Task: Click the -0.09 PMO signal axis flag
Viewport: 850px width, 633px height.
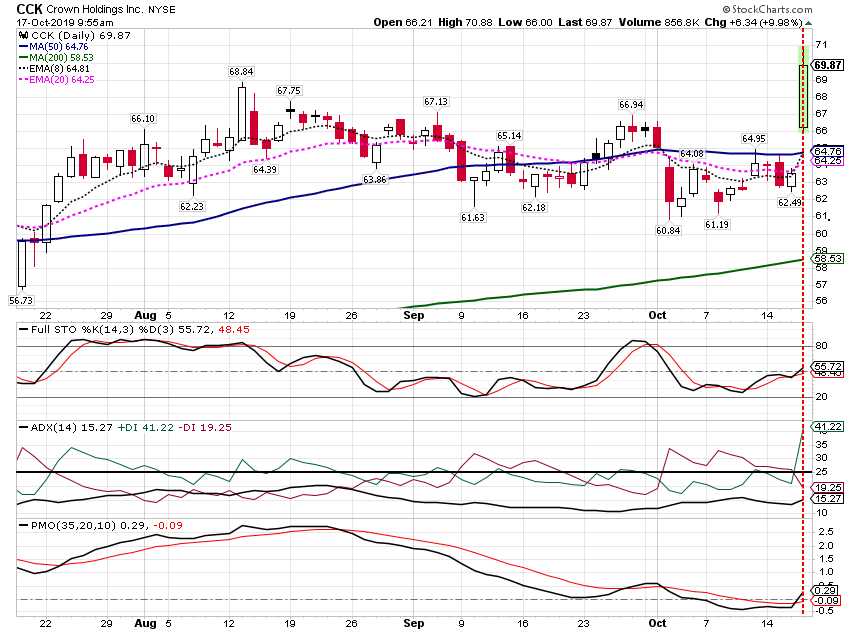Action: coord(825,600)
